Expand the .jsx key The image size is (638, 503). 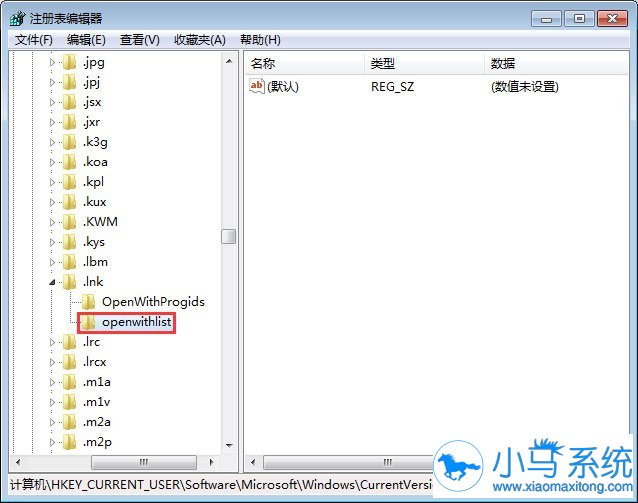coord(52,102)
